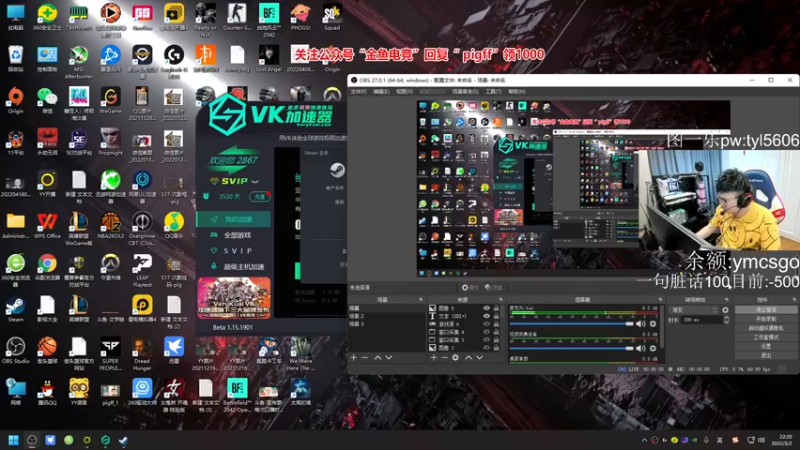
Task: Open the 视图(V) menu in OBS
Action: (404, 92)
